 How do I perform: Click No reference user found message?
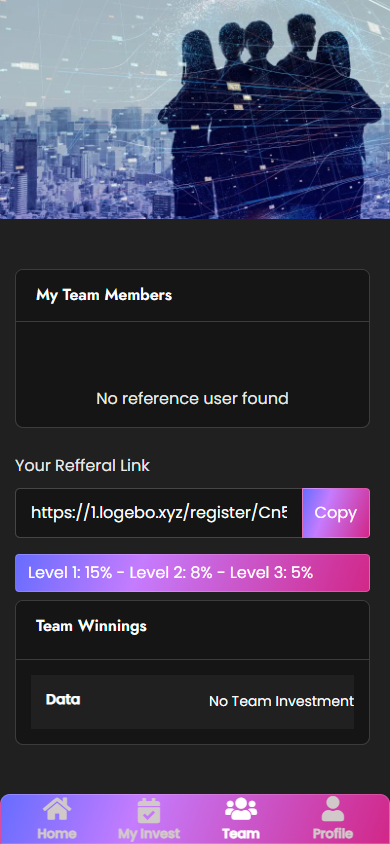point(193,398)
